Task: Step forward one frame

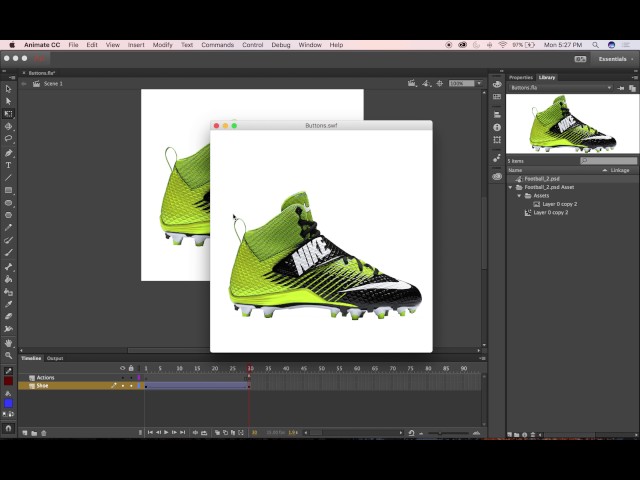Action: tap(174, 433)
